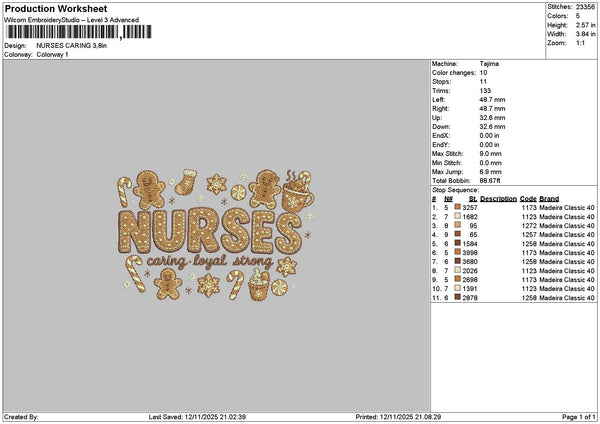Select stitch count '95' in row 3
This screenshot has height=424, width=600.
click(x=474, y=226)
